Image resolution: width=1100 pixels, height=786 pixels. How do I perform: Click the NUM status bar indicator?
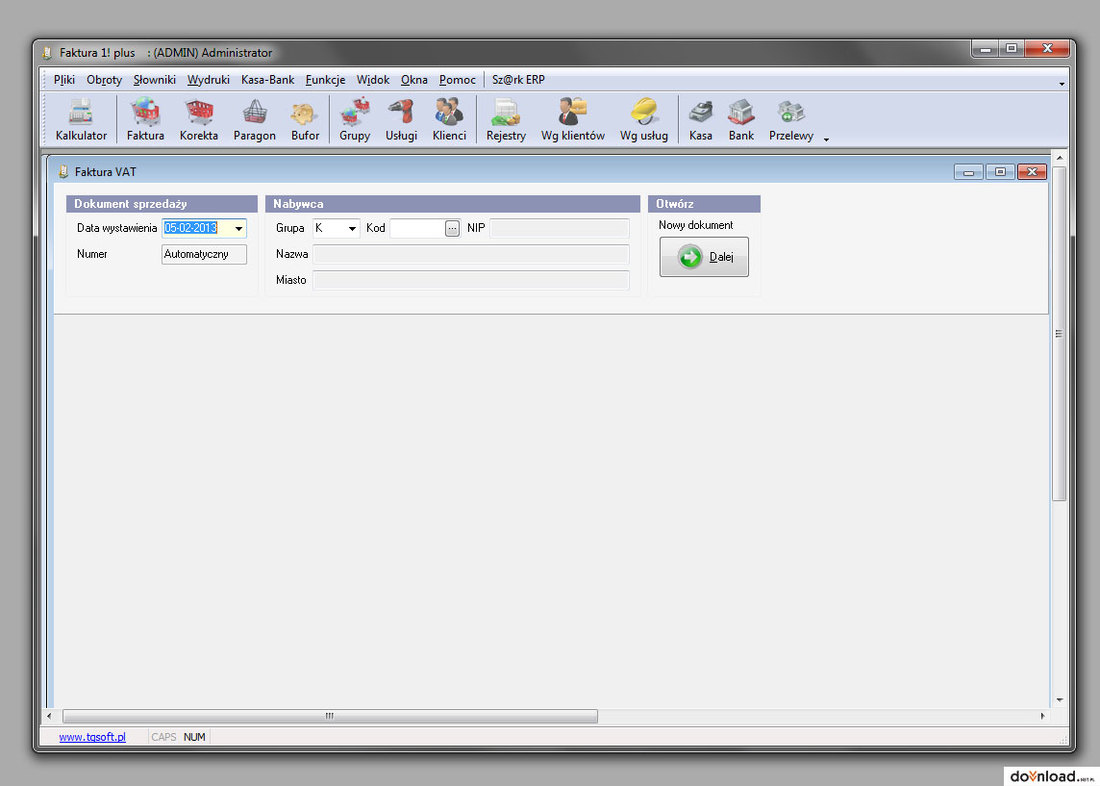tap(194, 737)
